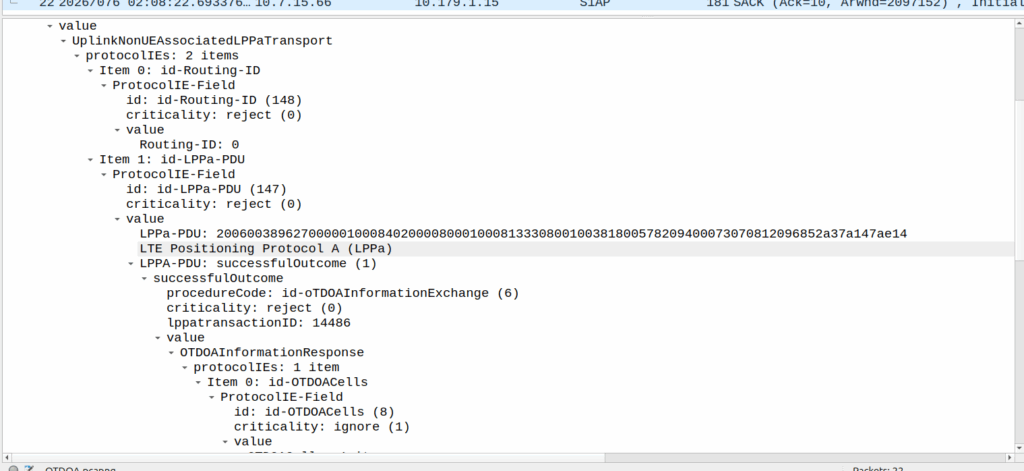Select procedureCode: id-oTDOAInformationExchange field
This screenshot has width=1024, height=471.
(342, 293)
